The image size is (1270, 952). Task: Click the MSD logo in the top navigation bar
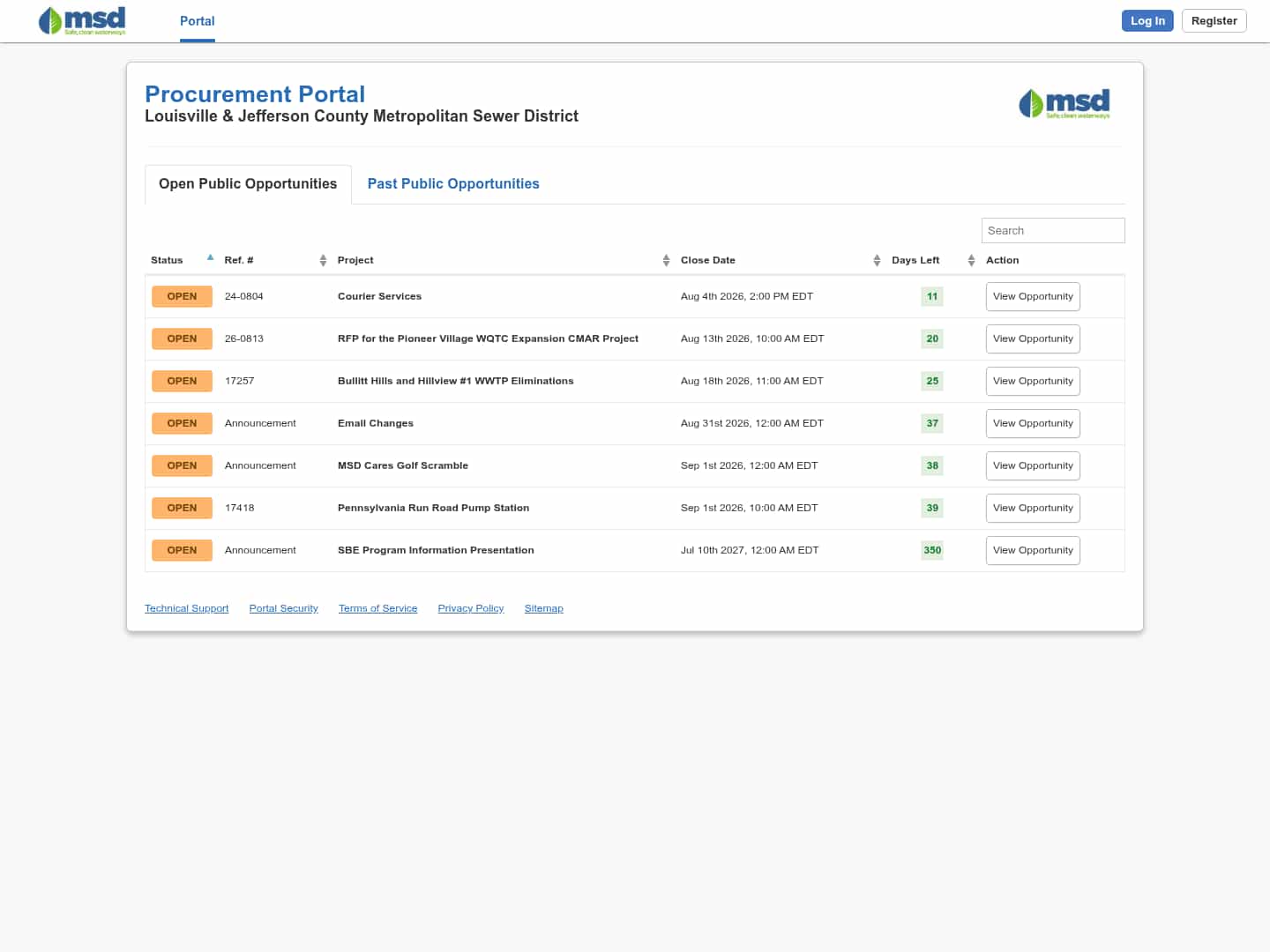tap(82, 20)
